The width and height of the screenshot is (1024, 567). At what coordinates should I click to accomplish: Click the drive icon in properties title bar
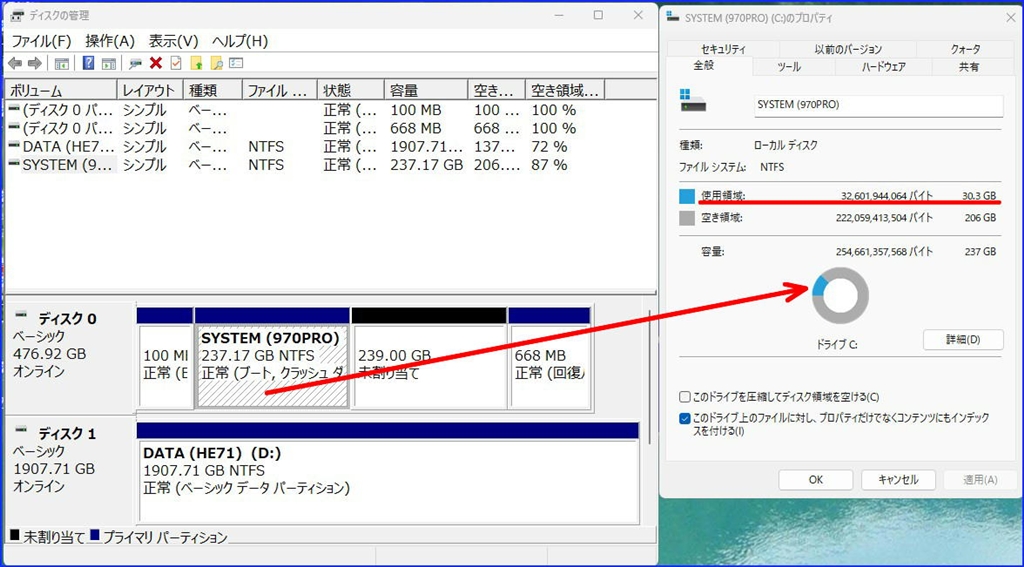pos(673,18)
